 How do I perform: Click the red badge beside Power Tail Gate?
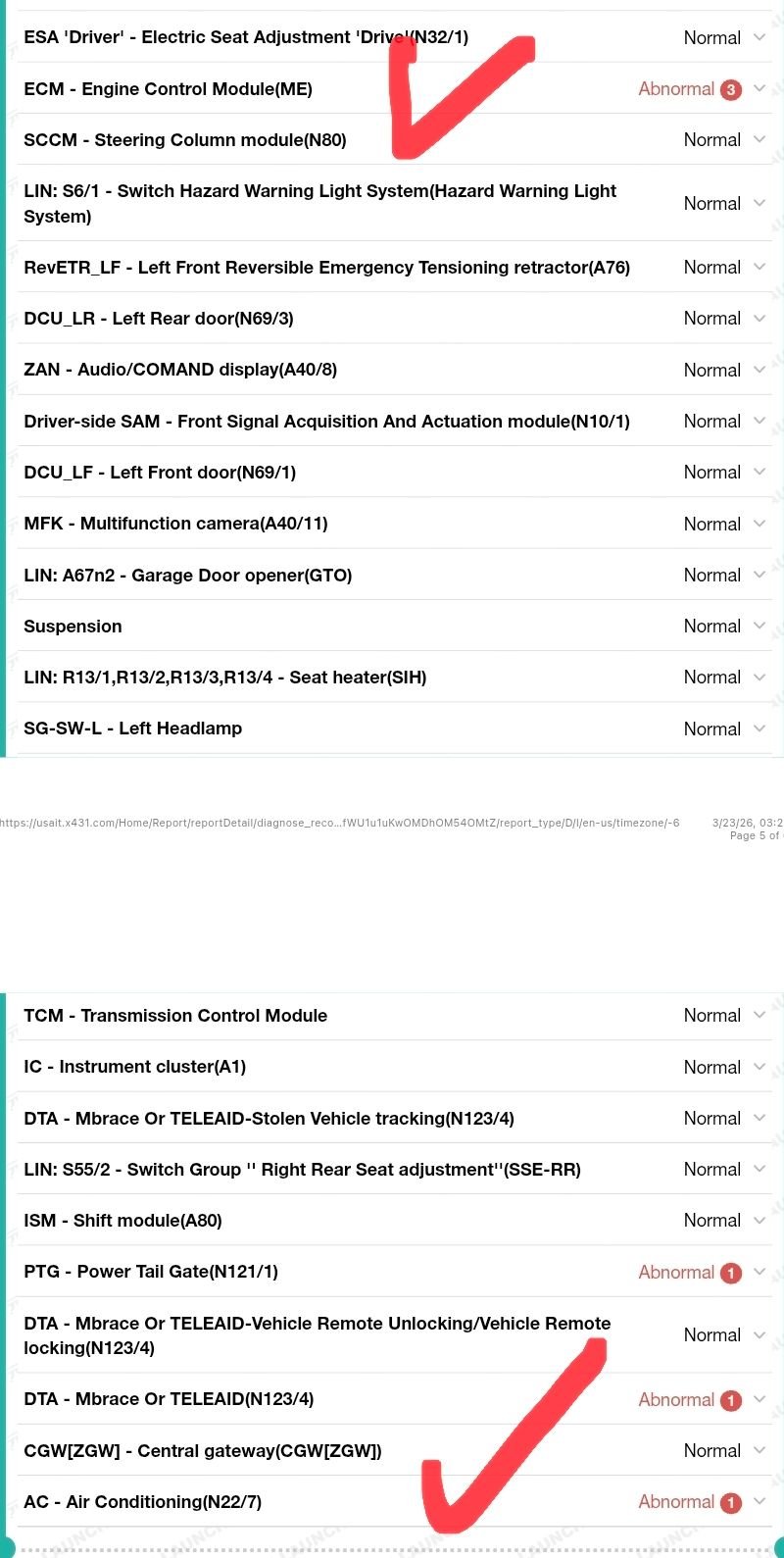click(x=730, y=1273)
